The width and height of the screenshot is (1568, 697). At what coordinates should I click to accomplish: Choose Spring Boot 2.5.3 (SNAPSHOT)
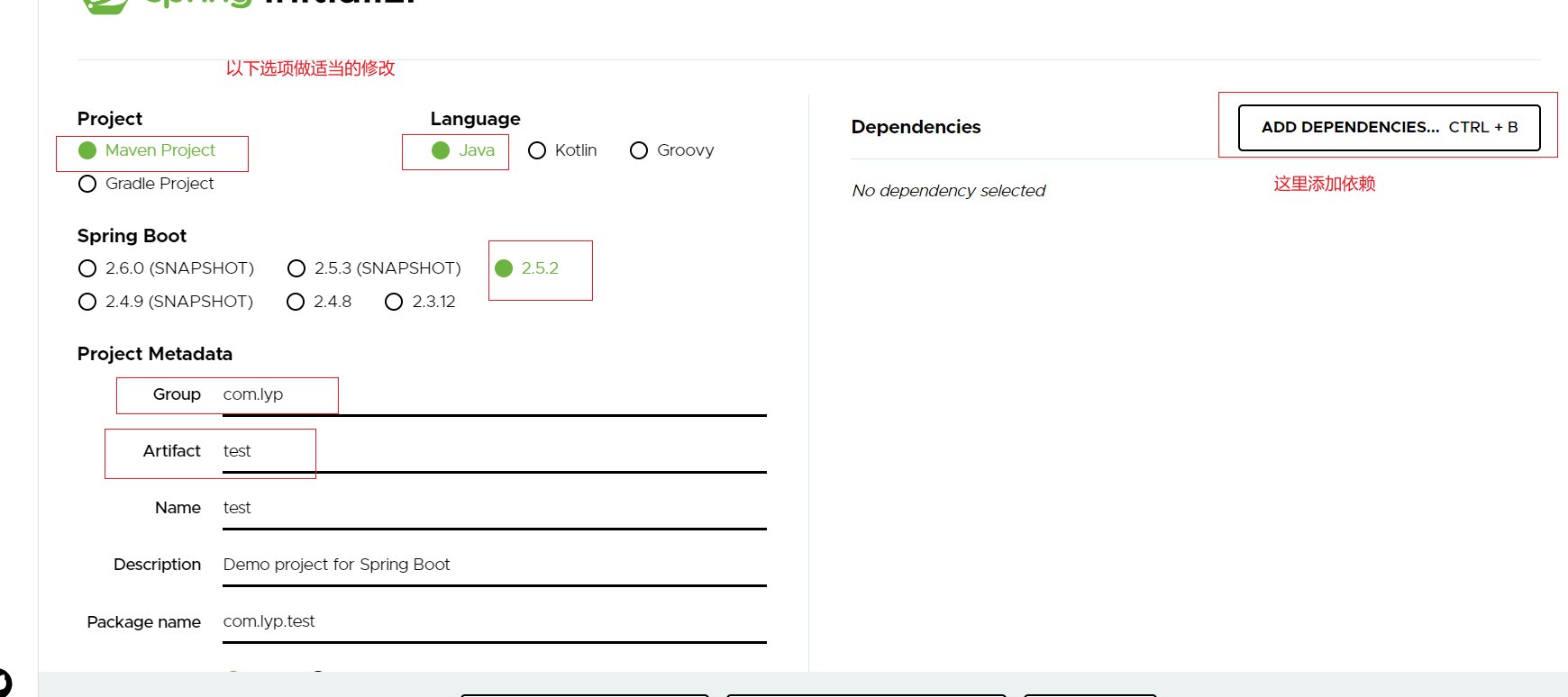click(296, 268)
